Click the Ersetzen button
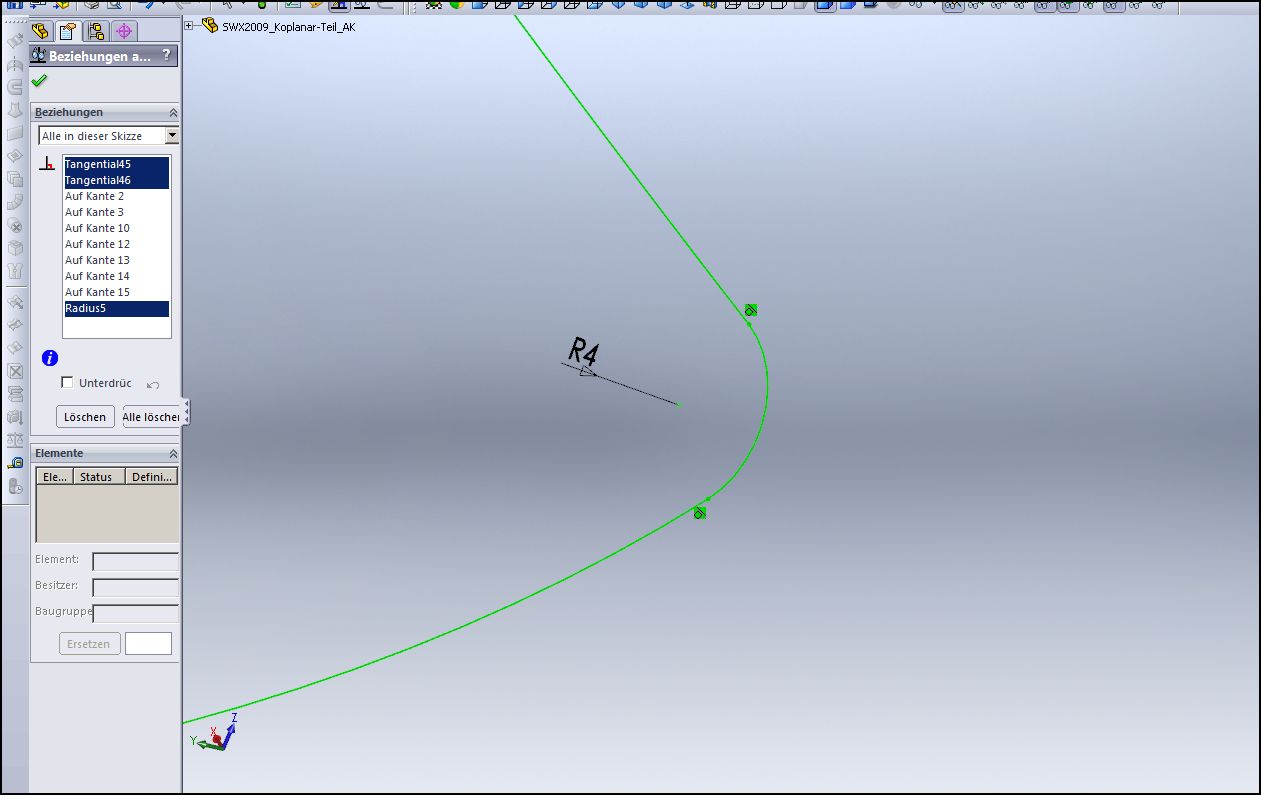This screenshot has height=795, width=1261. (90, 644)
